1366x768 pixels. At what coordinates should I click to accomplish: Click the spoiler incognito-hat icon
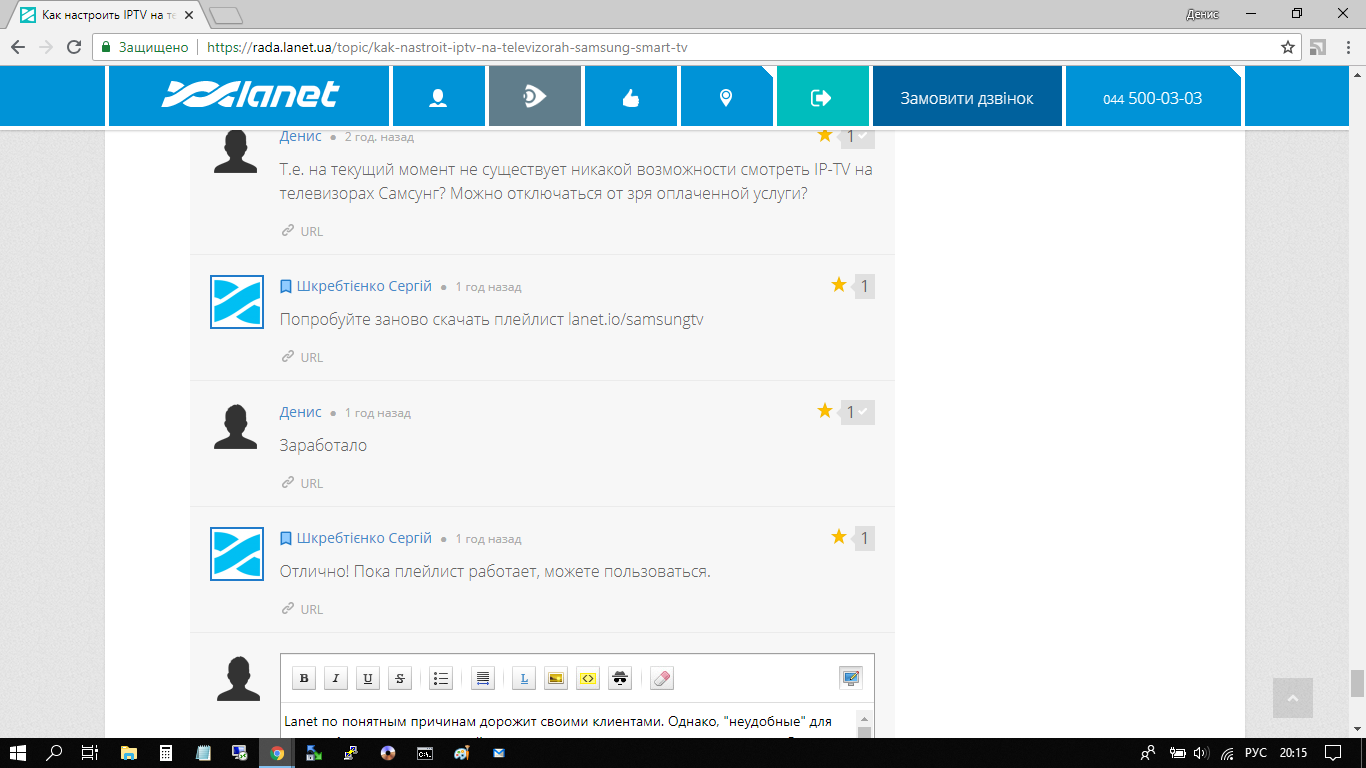pos(620,679)
